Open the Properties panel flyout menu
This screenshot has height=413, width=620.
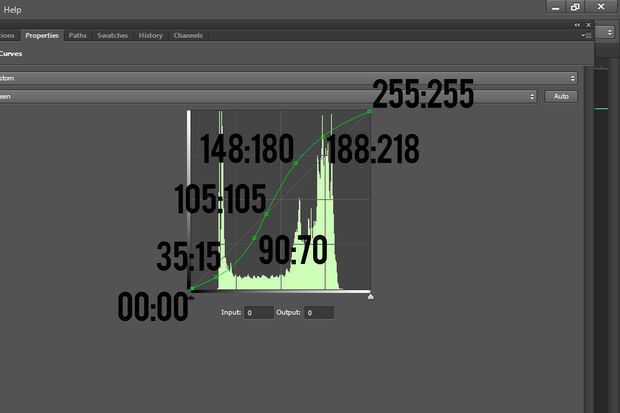pyautogui.click(x=585, y=36)
